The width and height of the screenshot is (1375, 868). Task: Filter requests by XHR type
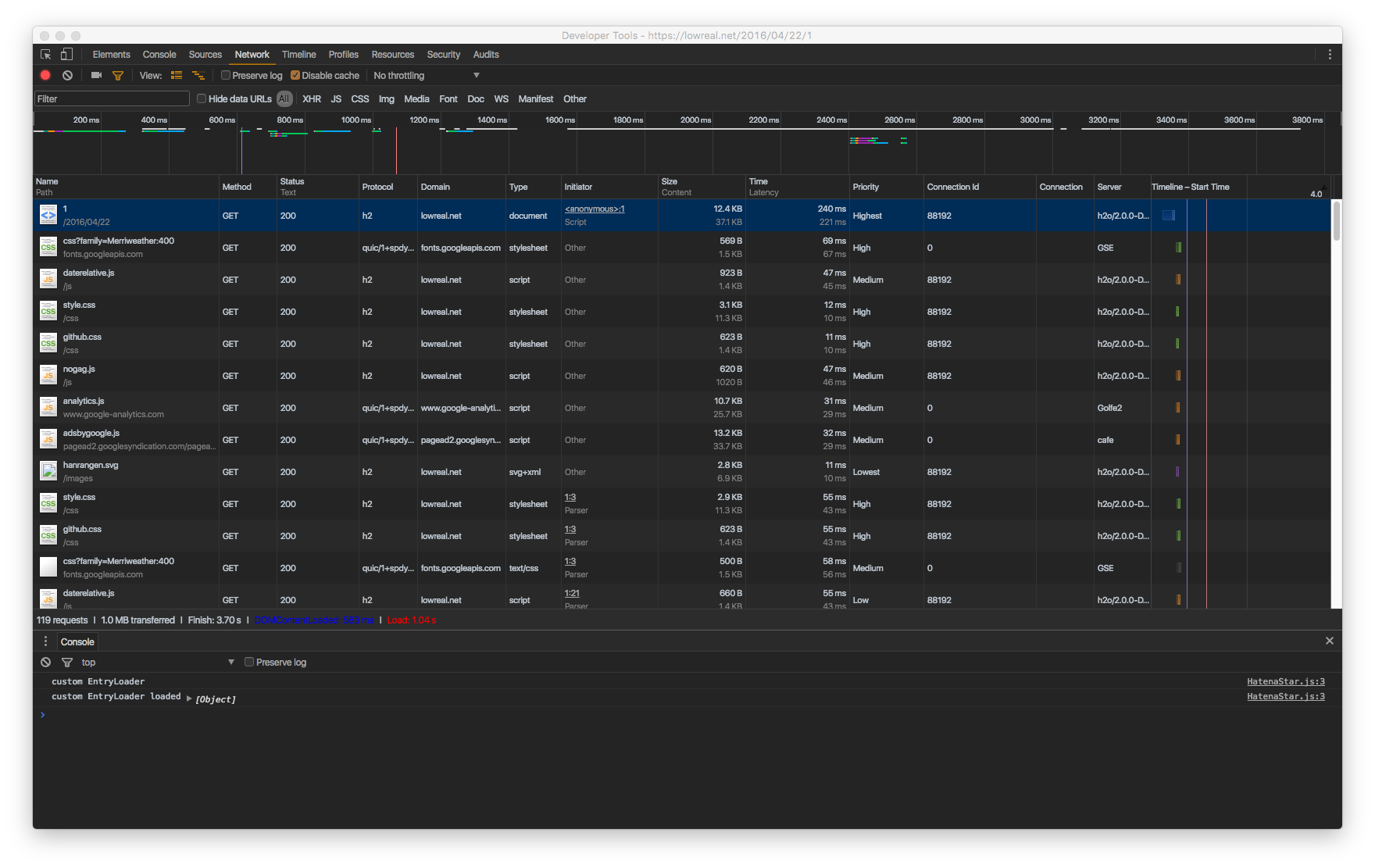312,99
